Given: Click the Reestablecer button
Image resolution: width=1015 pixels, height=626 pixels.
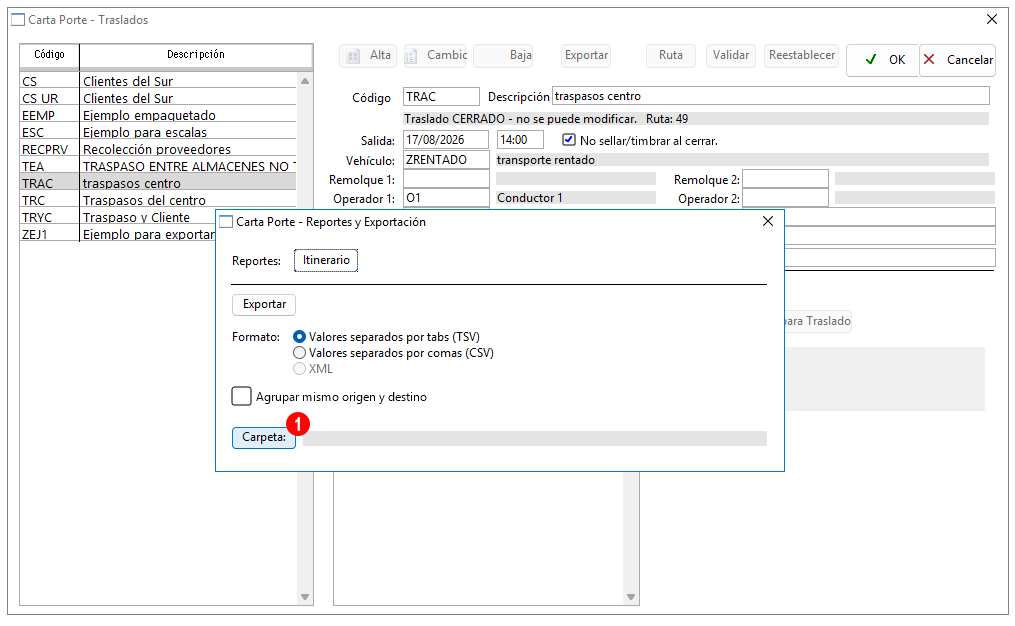Looking at the screenshot, I should click(x=801, y=56).
